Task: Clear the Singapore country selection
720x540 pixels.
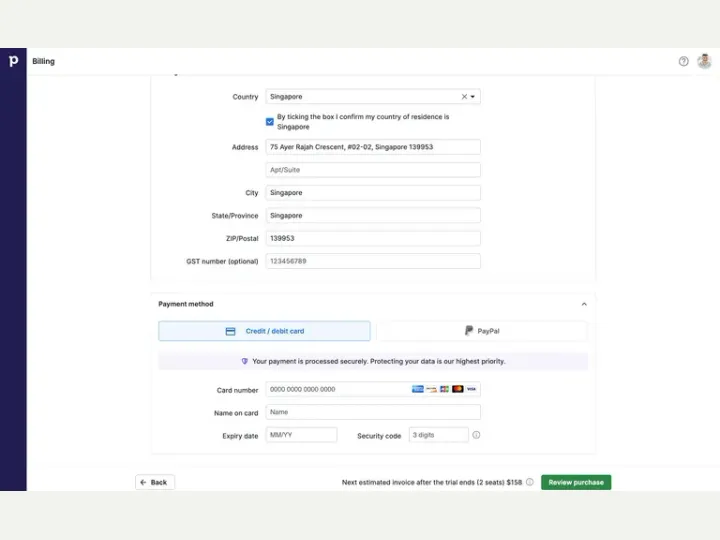Action: [464, 96]
